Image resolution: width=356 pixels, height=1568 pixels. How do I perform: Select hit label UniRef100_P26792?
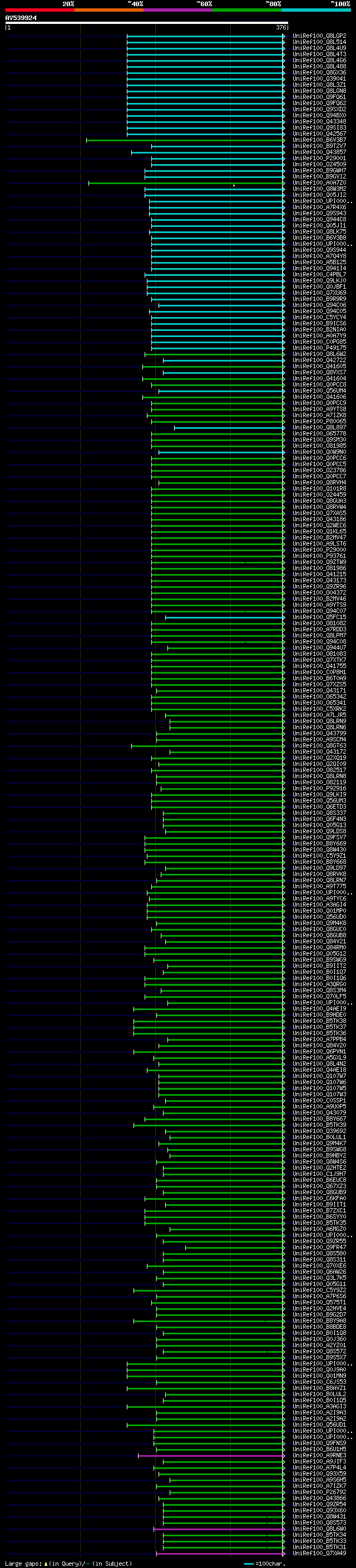pos(319,1491)
